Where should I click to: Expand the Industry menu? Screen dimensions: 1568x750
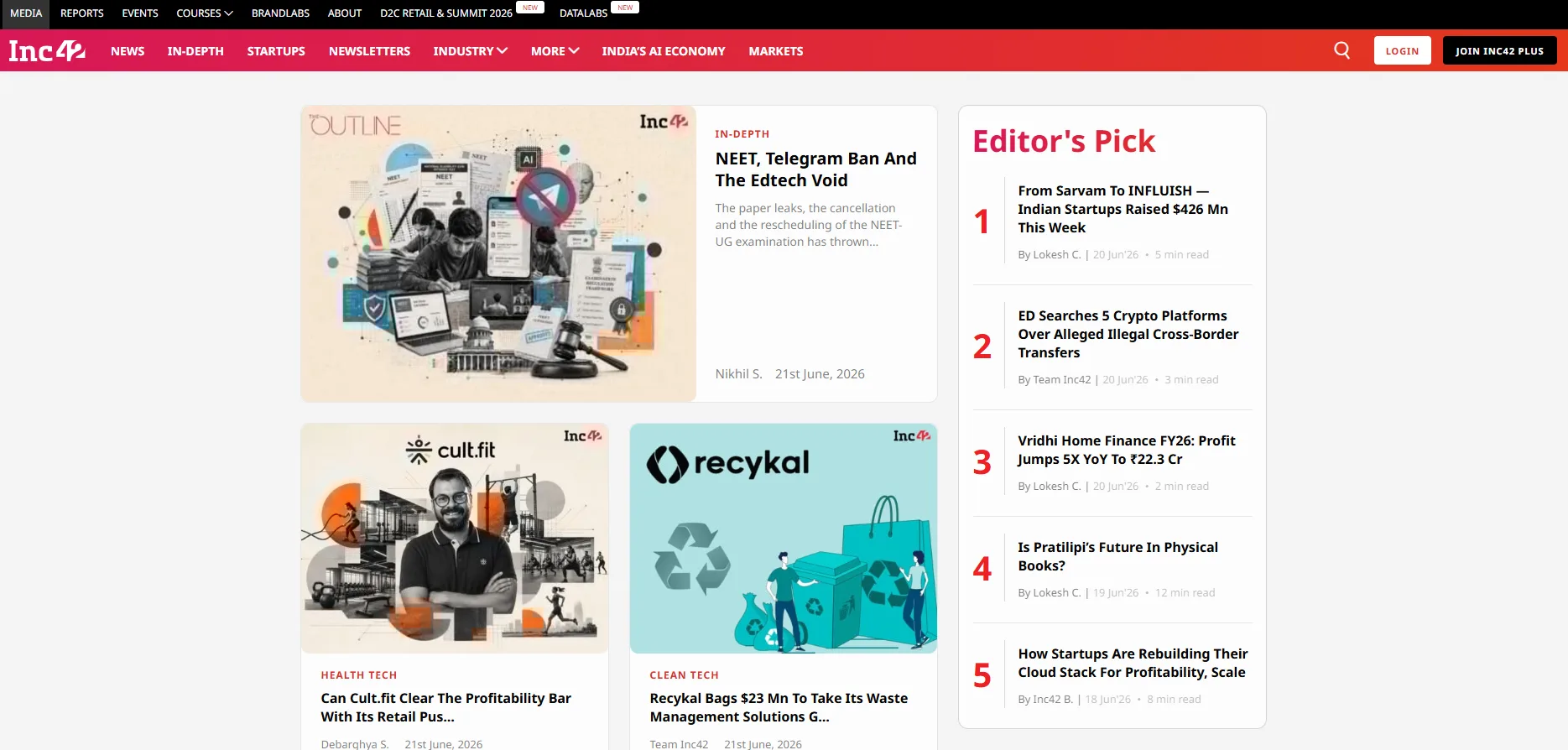click(x=471, y=51)
